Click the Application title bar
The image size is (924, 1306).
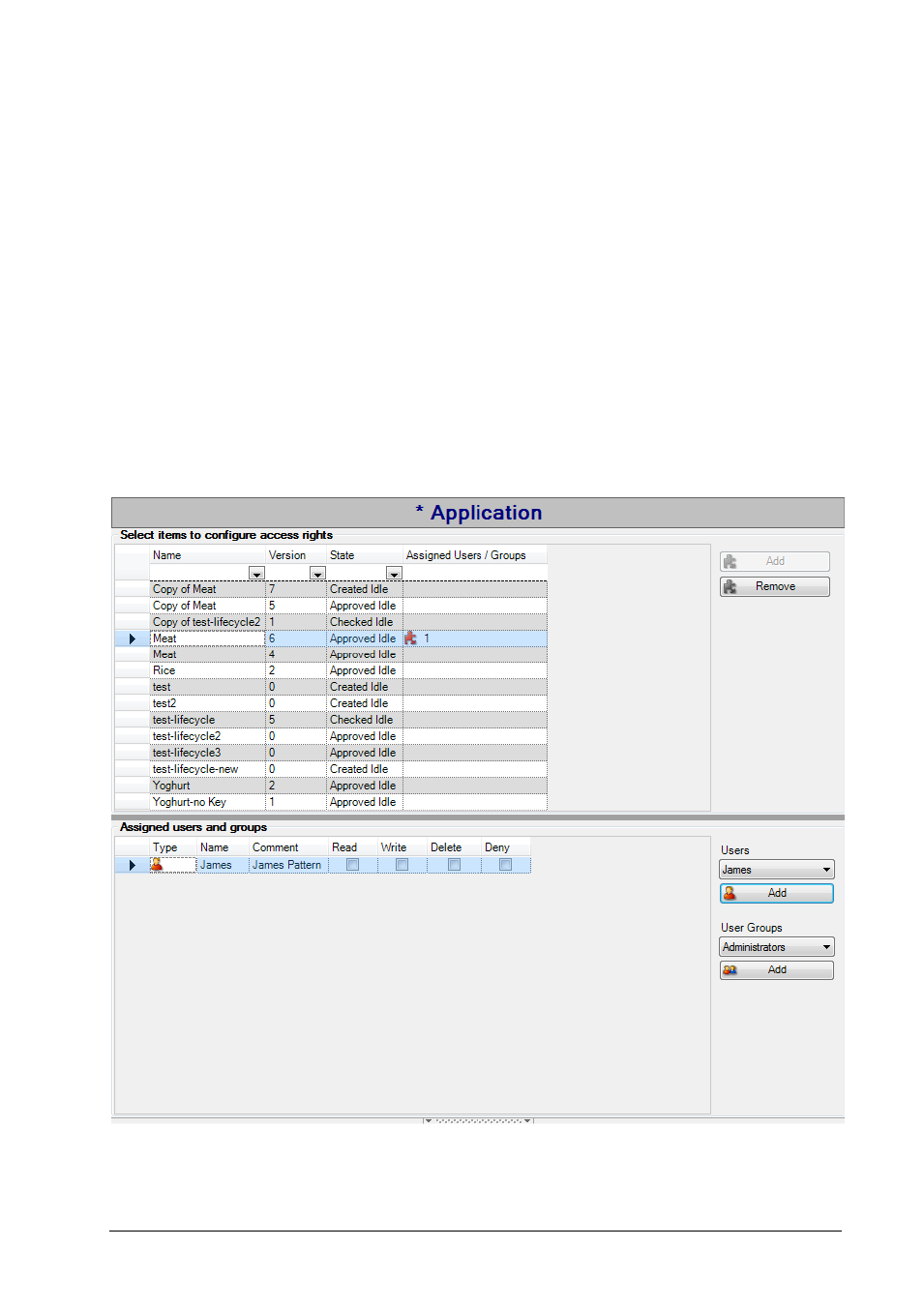[478, 513]
